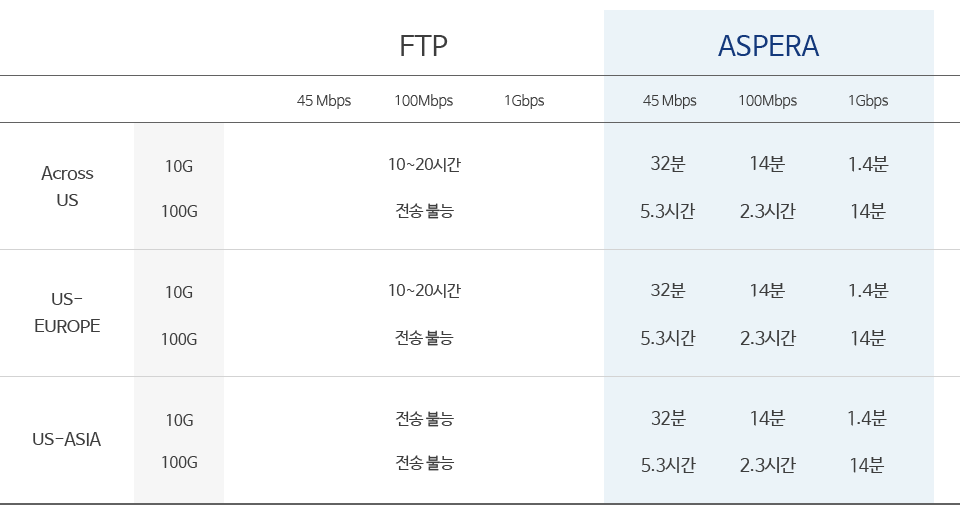
Task: Click the 100G size in US-EUROPE
Action: coord(179,339)
